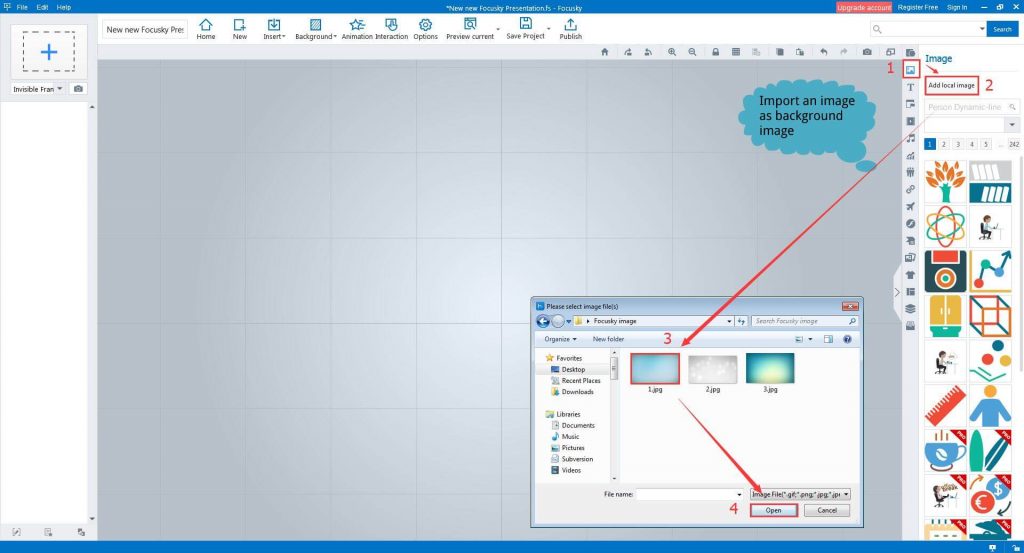1024x553 pixels.
Task: Open the Help menu
Action: point(64,7)
